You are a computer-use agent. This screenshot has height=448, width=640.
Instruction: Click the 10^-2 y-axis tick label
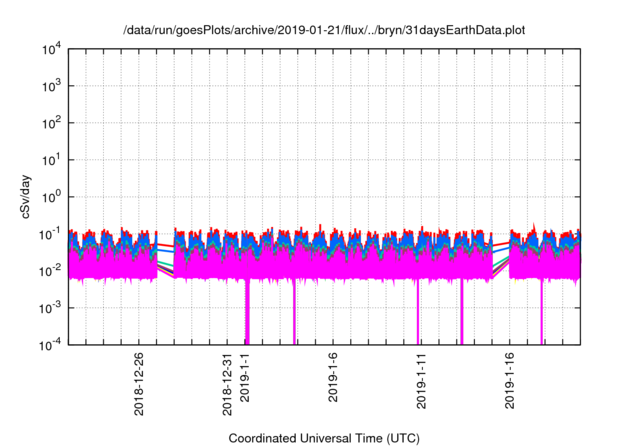tap(51, 271)
